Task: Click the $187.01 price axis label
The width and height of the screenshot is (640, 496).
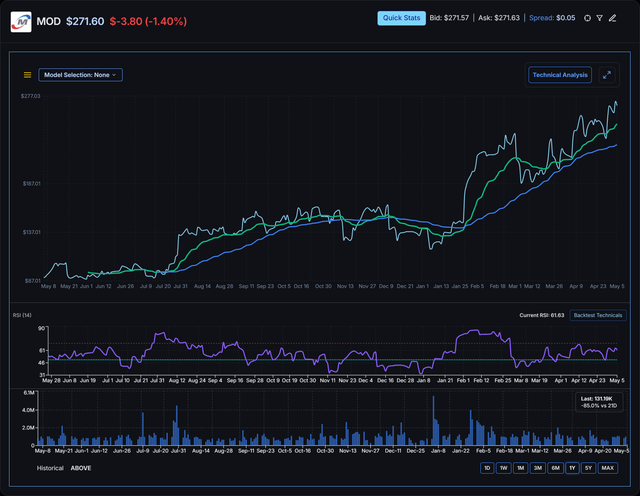Action: (31, 184)
